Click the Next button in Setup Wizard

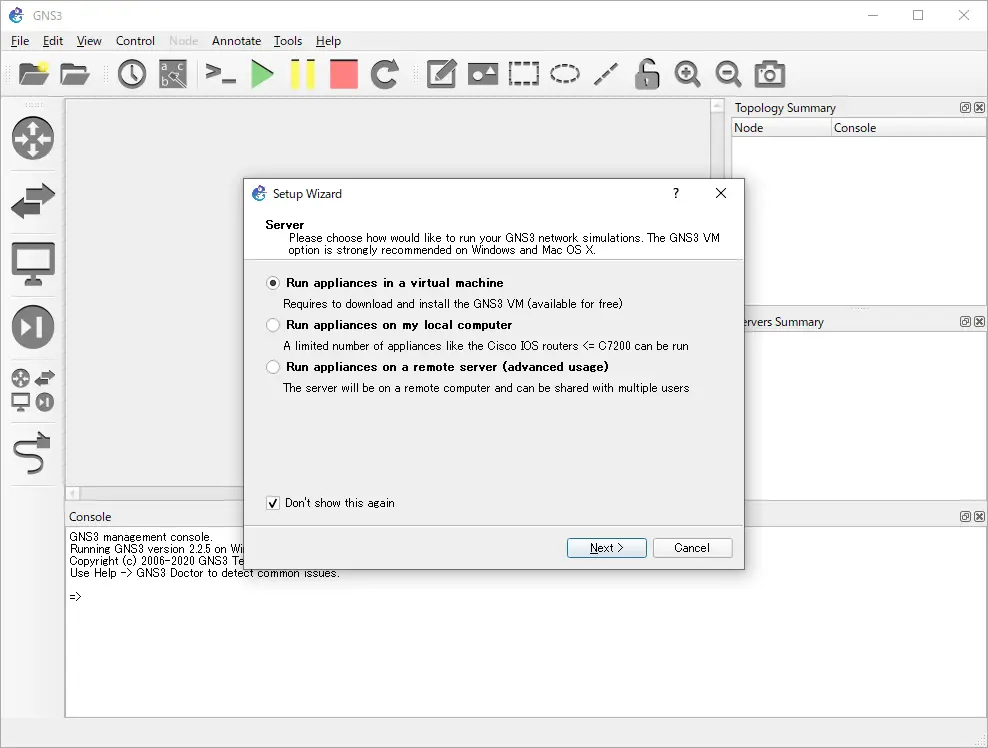[x=607, y=548]
